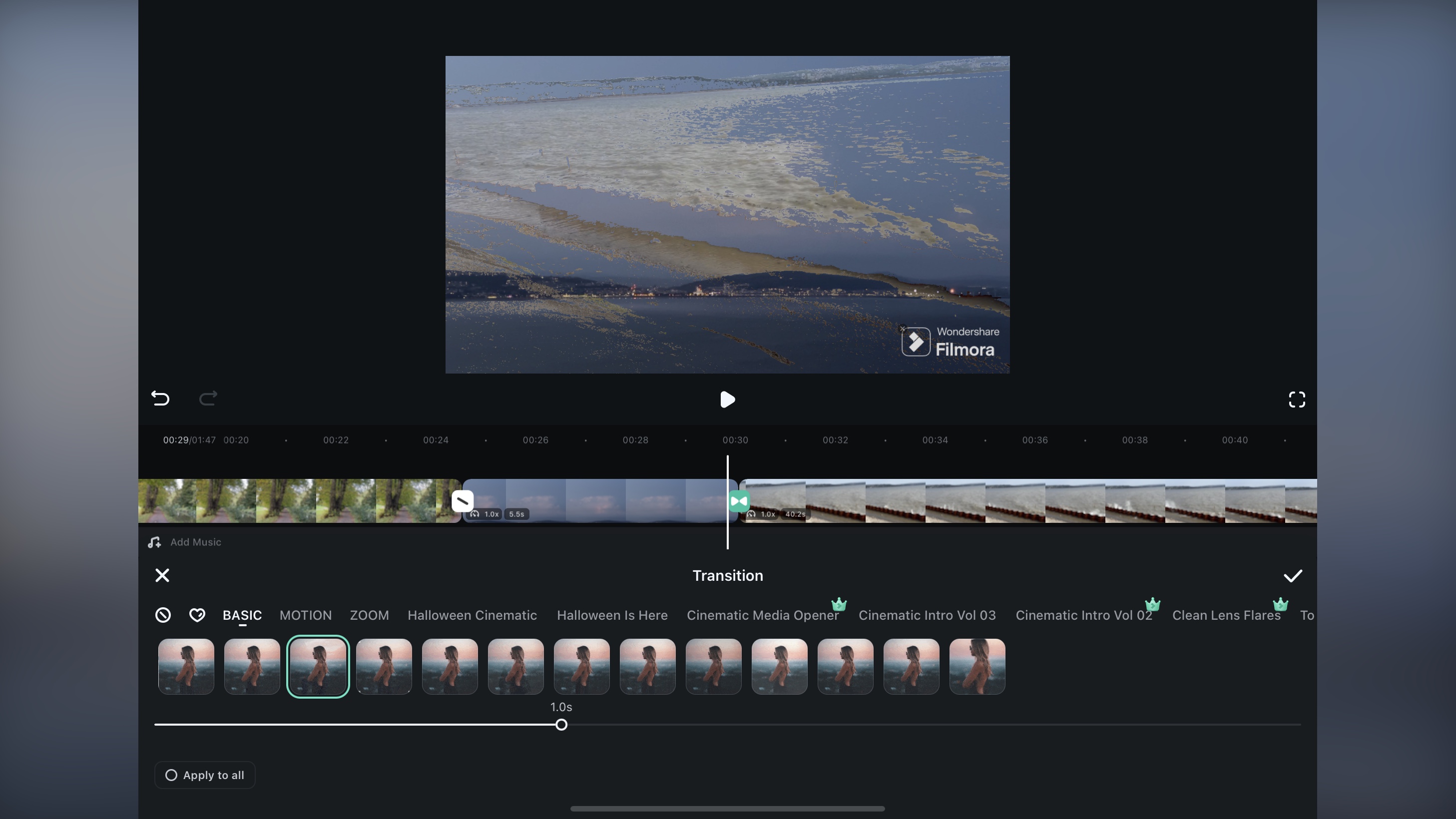Click the fullscreen expand icon
Screen dimensions: 1456x819
pyautogui.click(x=1297, y=399)
